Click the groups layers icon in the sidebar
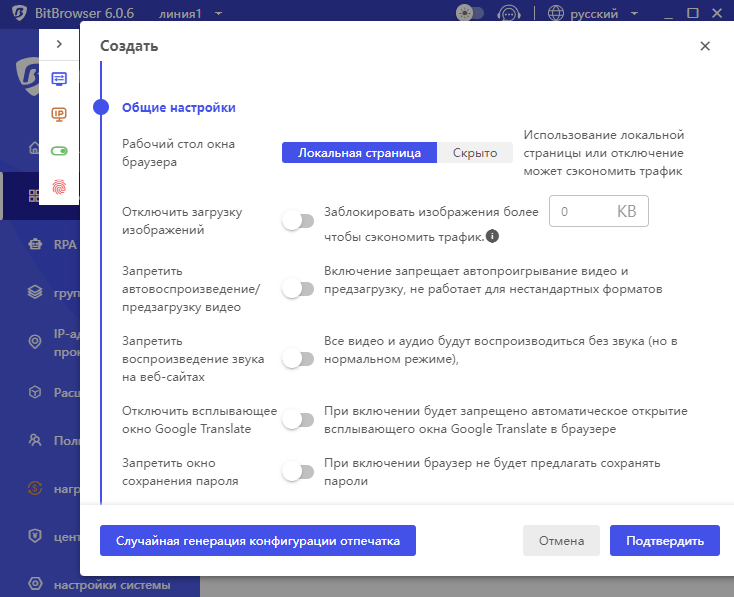This screenshot has height=597, width=734. coord(35,292)
